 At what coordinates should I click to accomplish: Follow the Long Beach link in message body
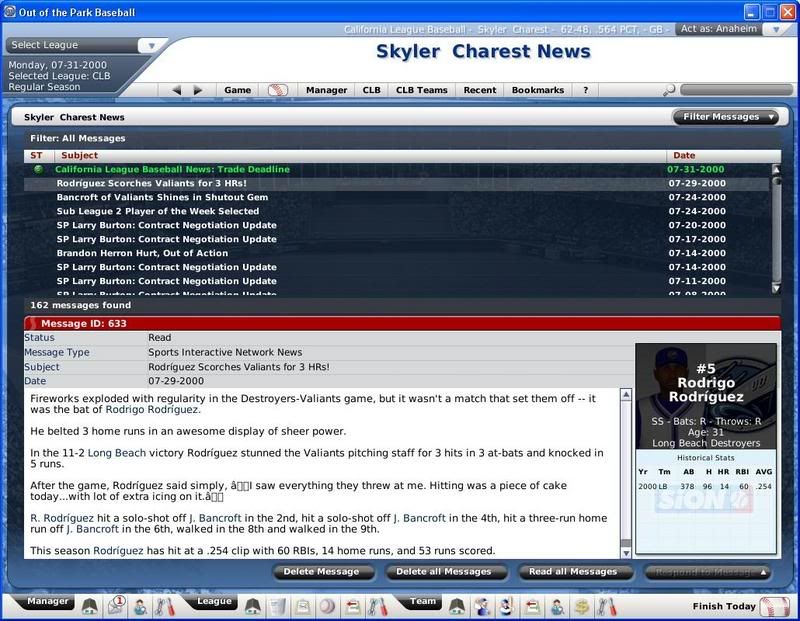117,453
